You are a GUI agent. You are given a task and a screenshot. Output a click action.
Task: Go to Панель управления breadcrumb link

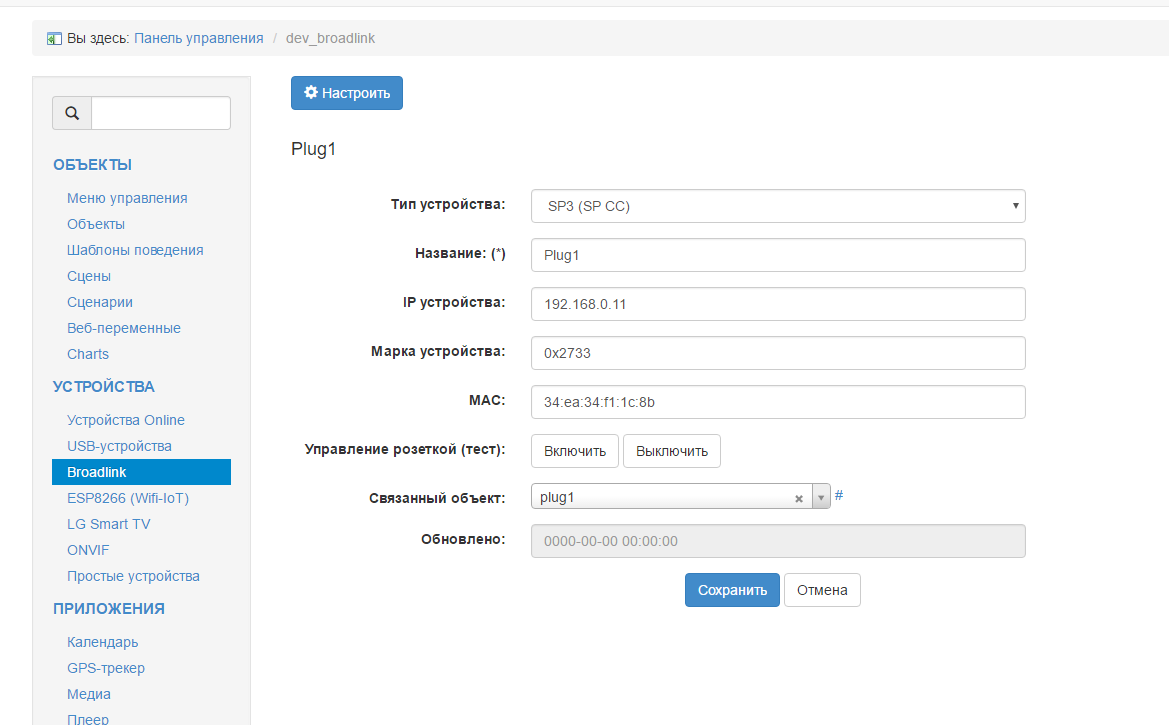pos(198,38)
